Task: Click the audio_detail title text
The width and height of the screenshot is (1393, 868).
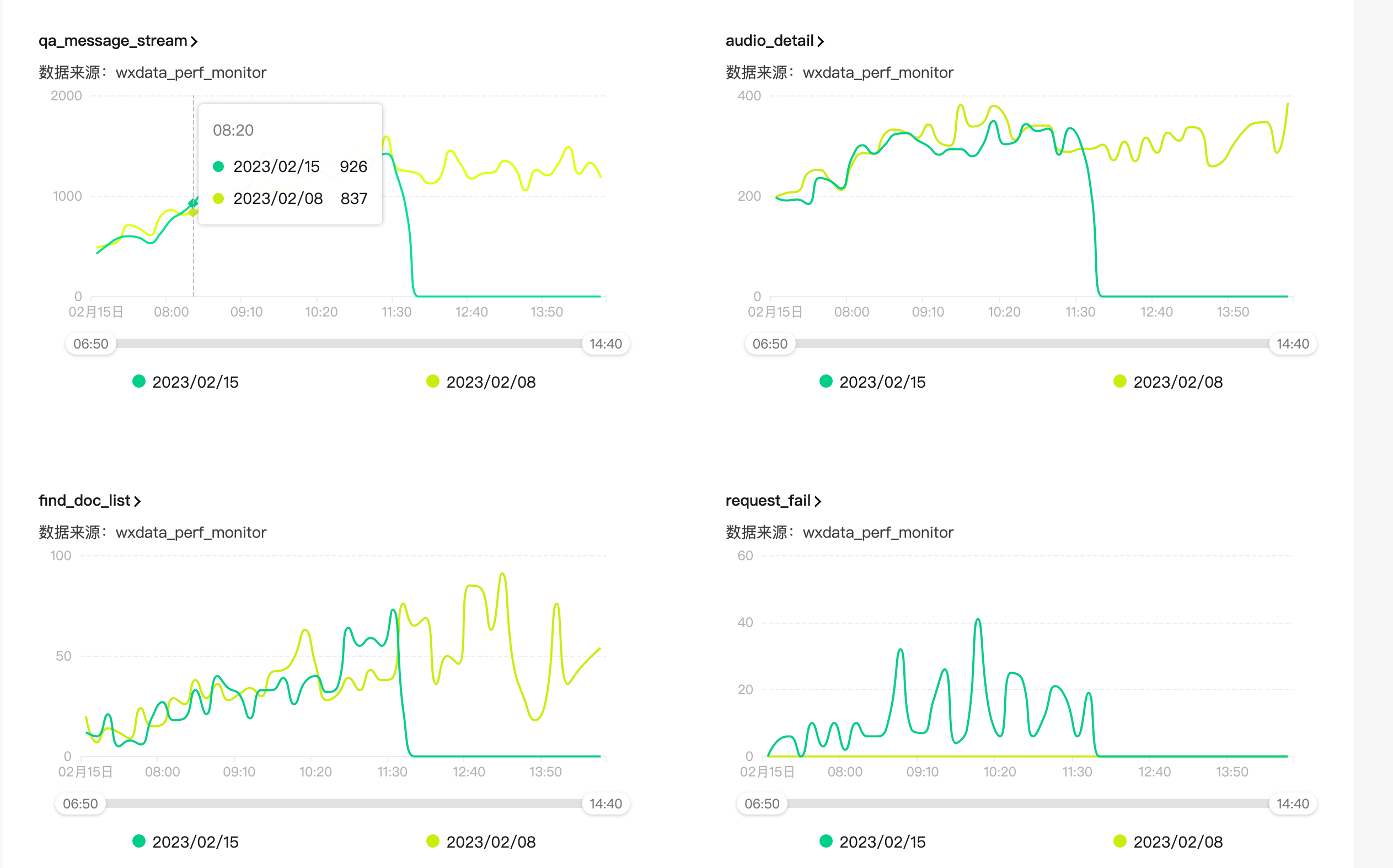Action: click(769, 41)
